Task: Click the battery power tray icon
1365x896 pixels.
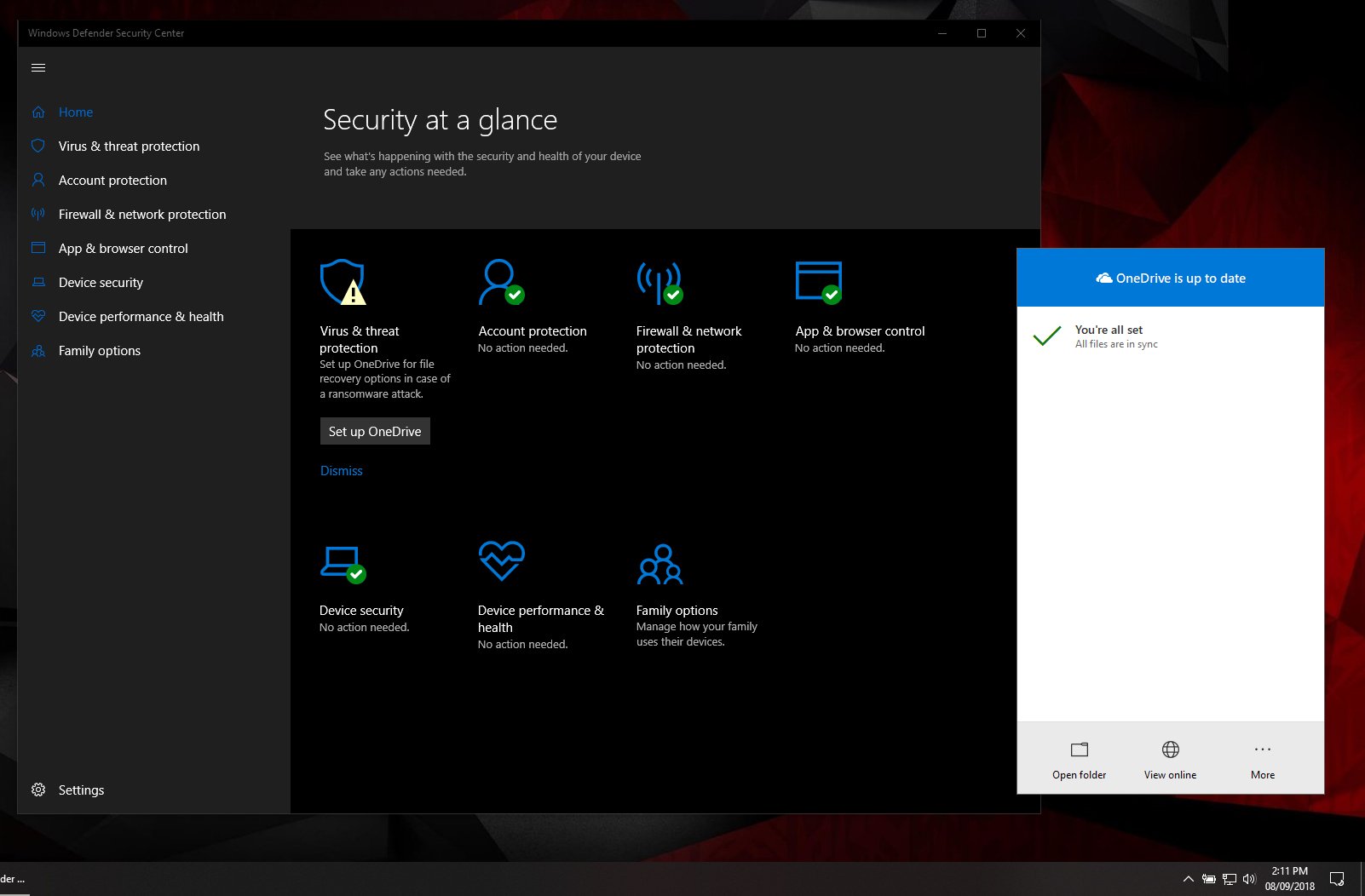Action: coord(1209,879)
